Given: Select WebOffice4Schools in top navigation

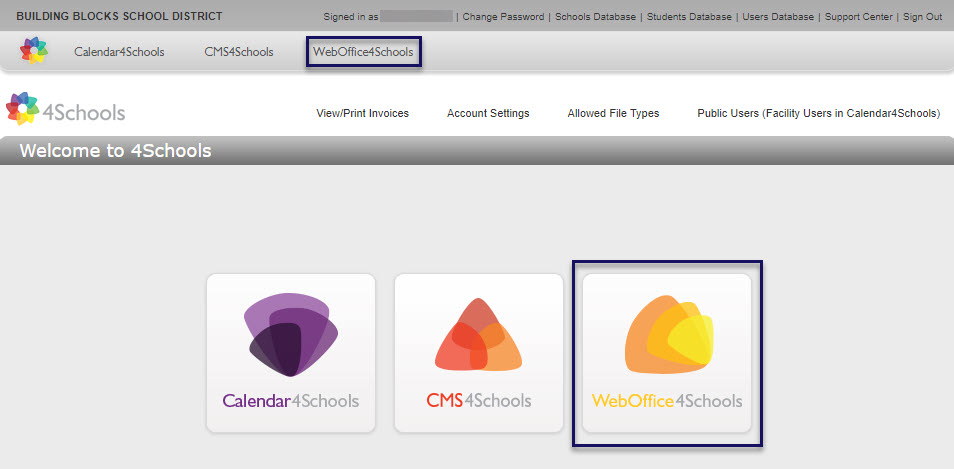Looking at the screenshot, I should tap(363, 52).
